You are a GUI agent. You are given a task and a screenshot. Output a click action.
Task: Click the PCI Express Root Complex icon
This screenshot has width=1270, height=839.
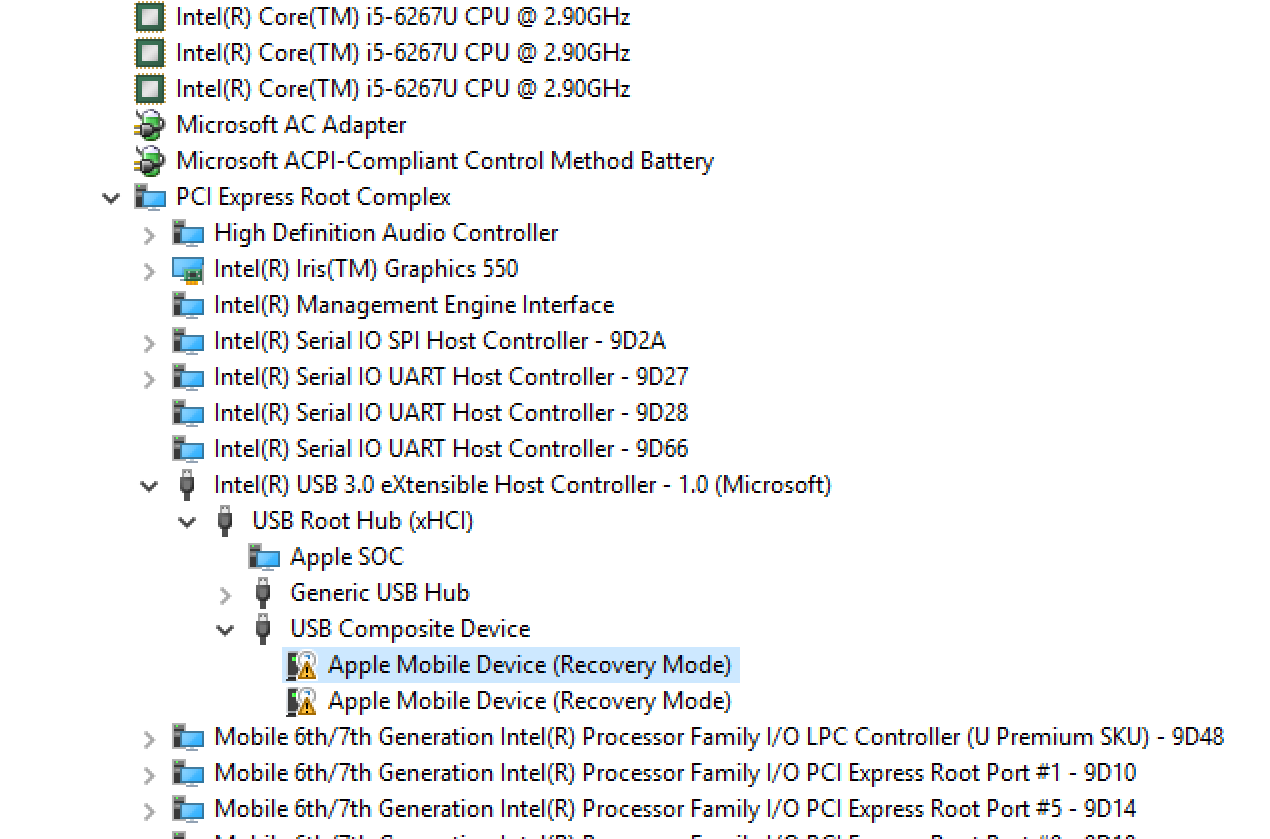coord(150,197)
